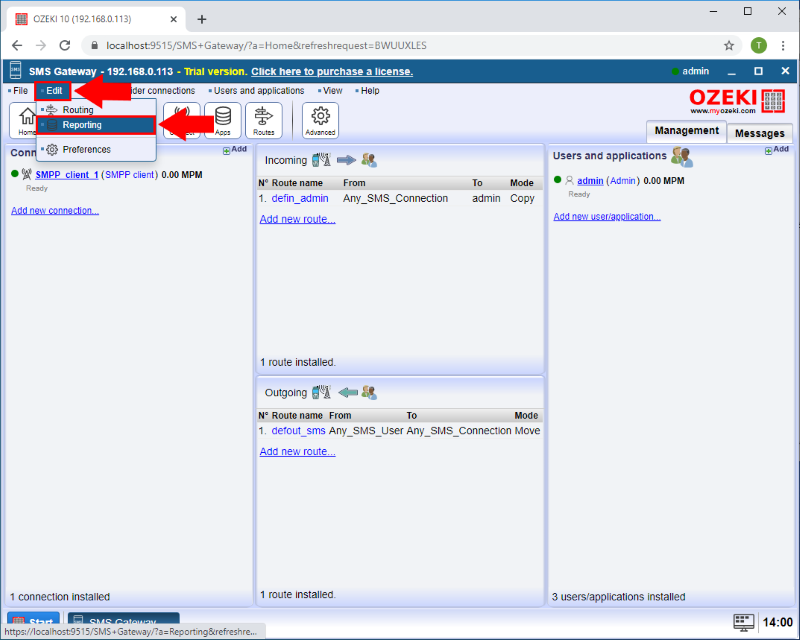800x640 pixels.
Task: Open the Users and applications menu
Action: 256,91
